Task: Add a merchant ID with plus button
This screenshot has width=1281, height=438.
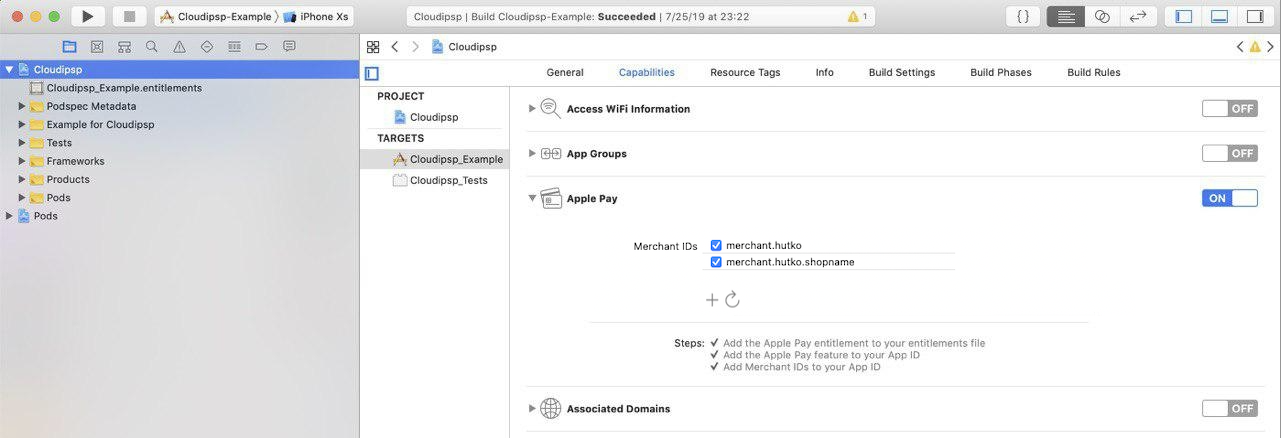Action: click(x=712, y=299)
